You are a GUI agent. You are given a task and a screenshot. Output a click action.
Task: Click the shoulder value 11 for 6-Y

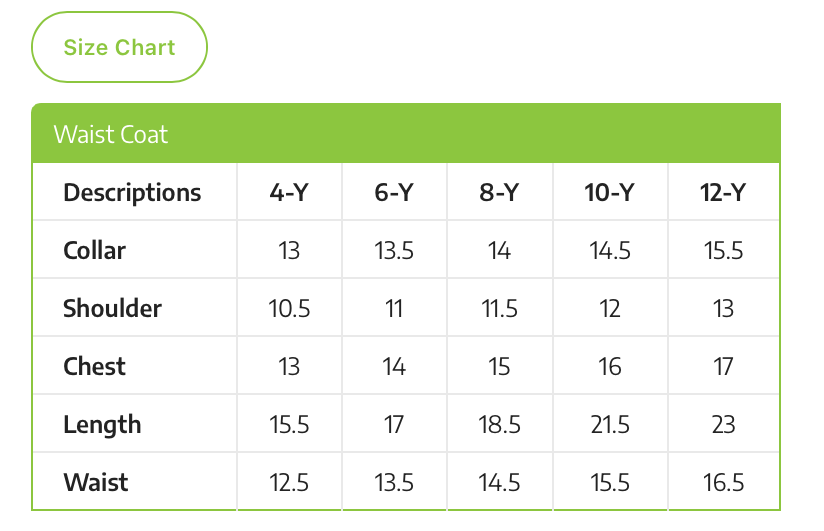click(394, 308)
